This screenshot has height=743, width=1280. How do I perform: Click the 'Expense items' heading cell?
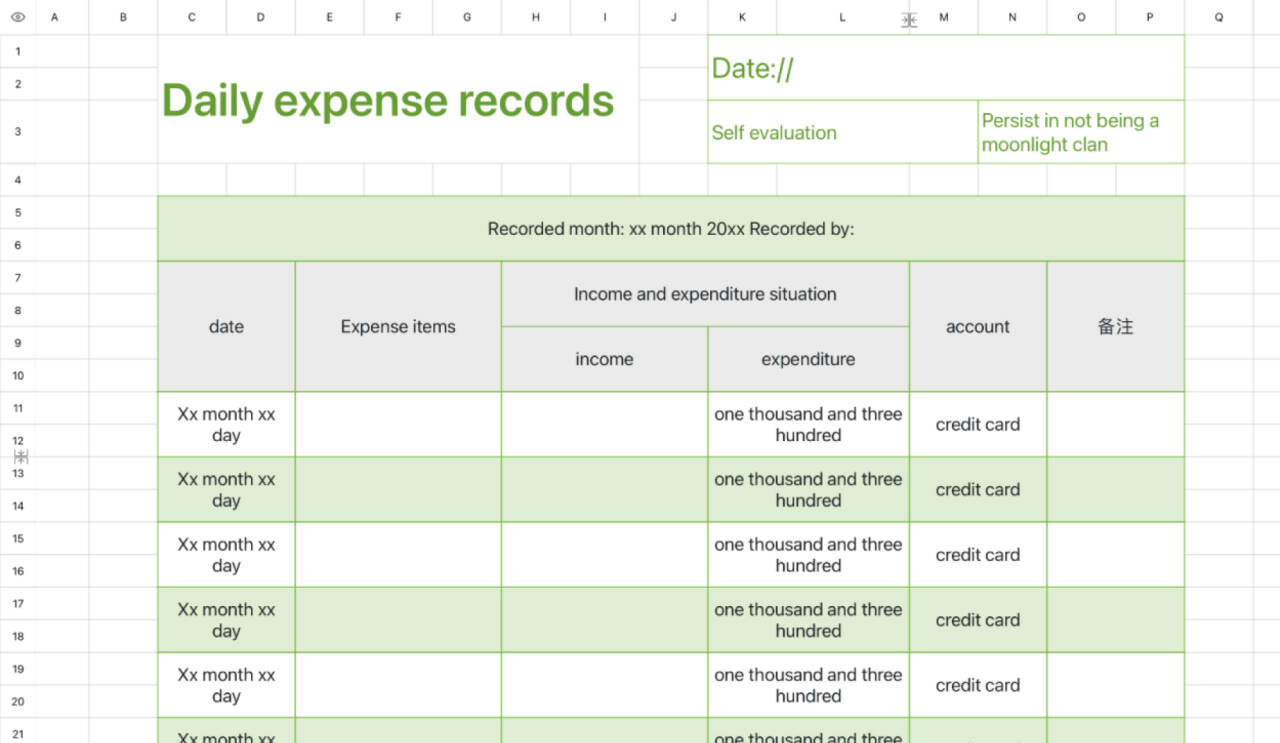tap(398, 327)
